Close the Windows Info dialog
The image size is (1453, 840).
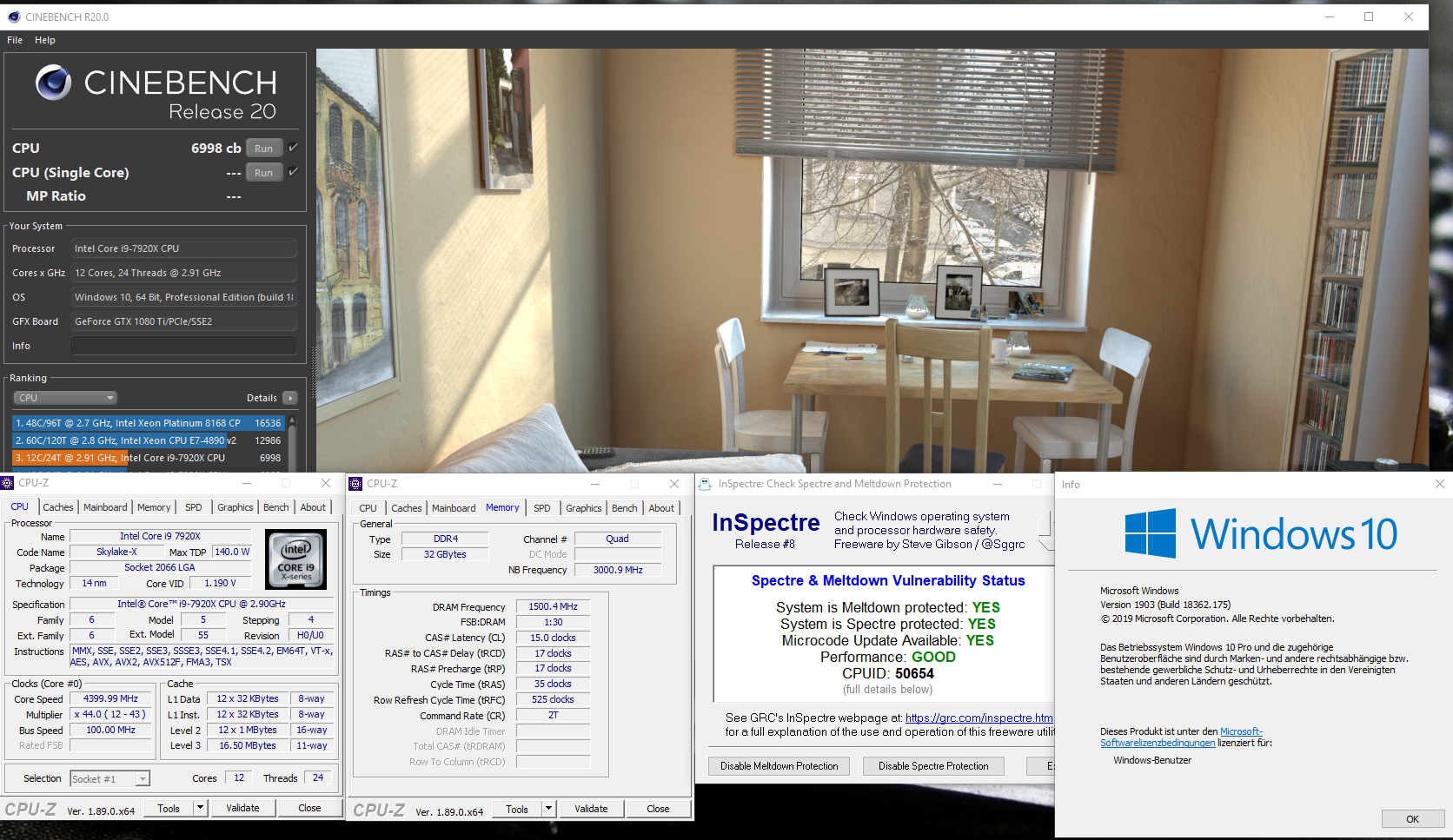[x=1439, y=484]
